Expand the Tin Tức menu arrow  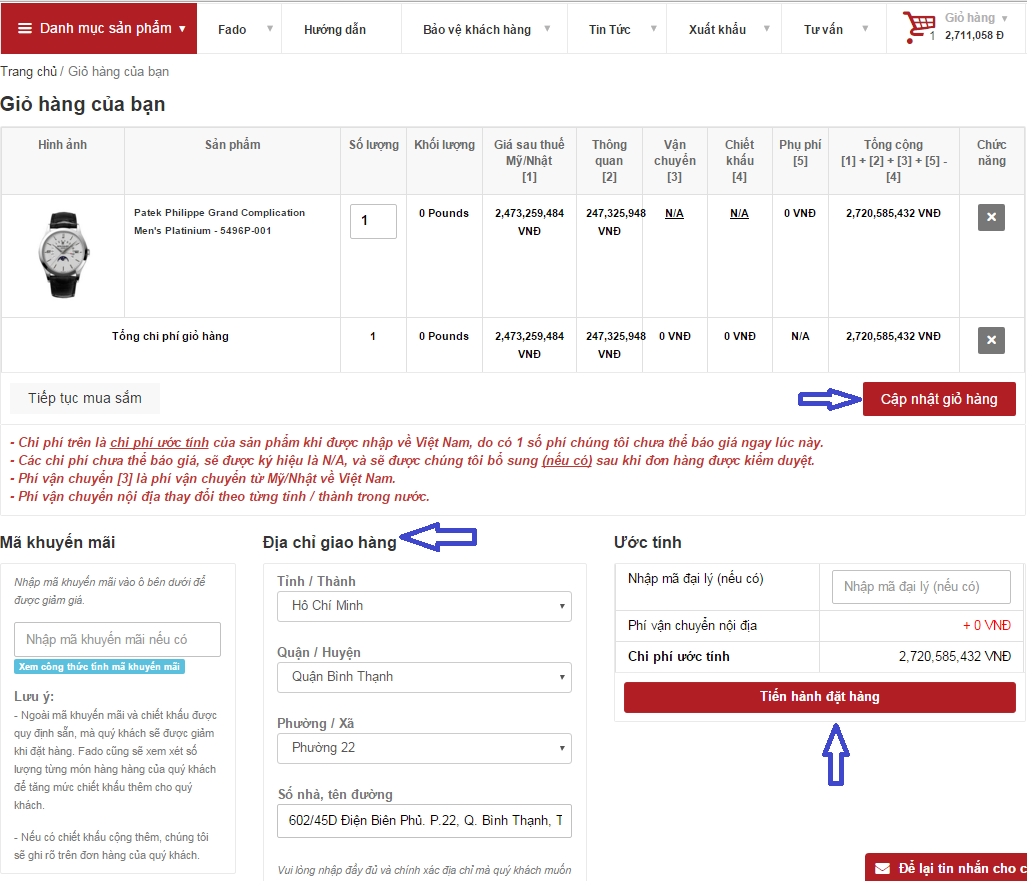tap(653, 29)
